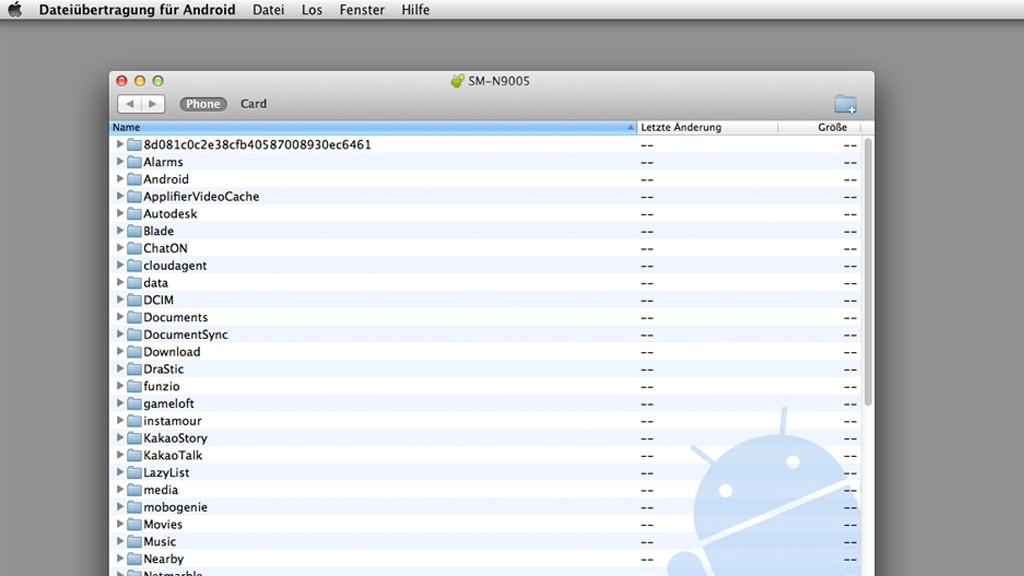This screenshot has width=1024, height=576.
Task: Click the Documents folder name
Action: pos(176,317)
